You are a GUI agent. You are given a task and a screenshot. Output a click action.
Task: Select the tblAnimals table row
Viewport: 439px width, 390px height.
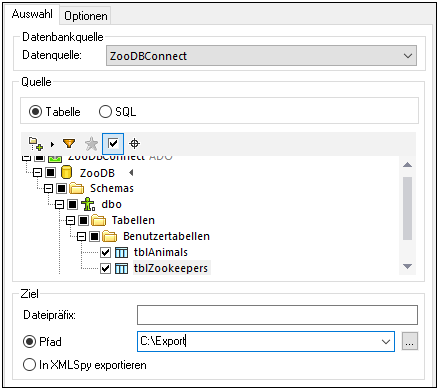click(x=161, y=252)
